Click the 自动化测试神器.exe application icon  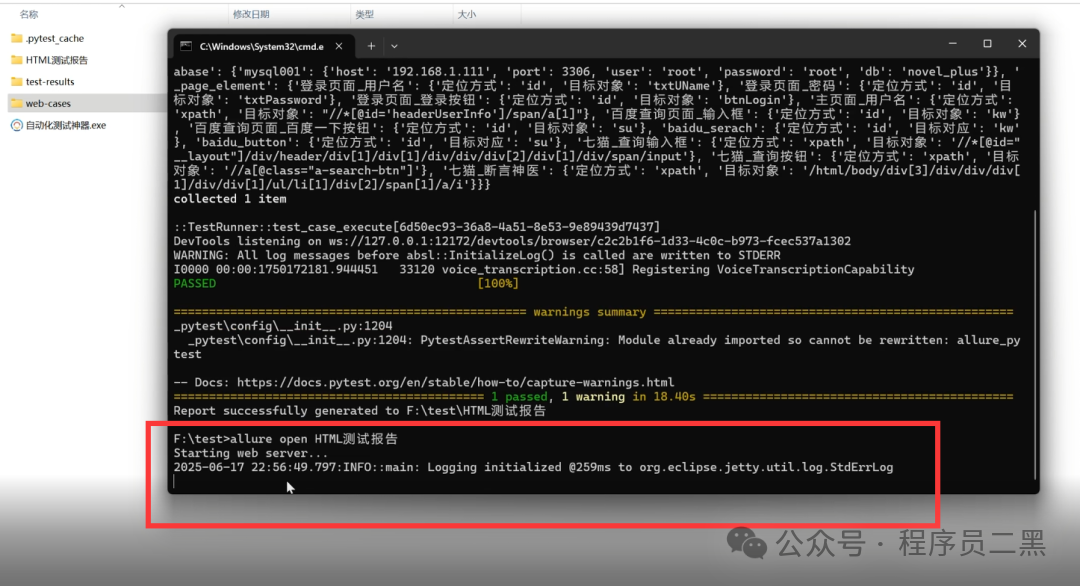tap(17, 125)
